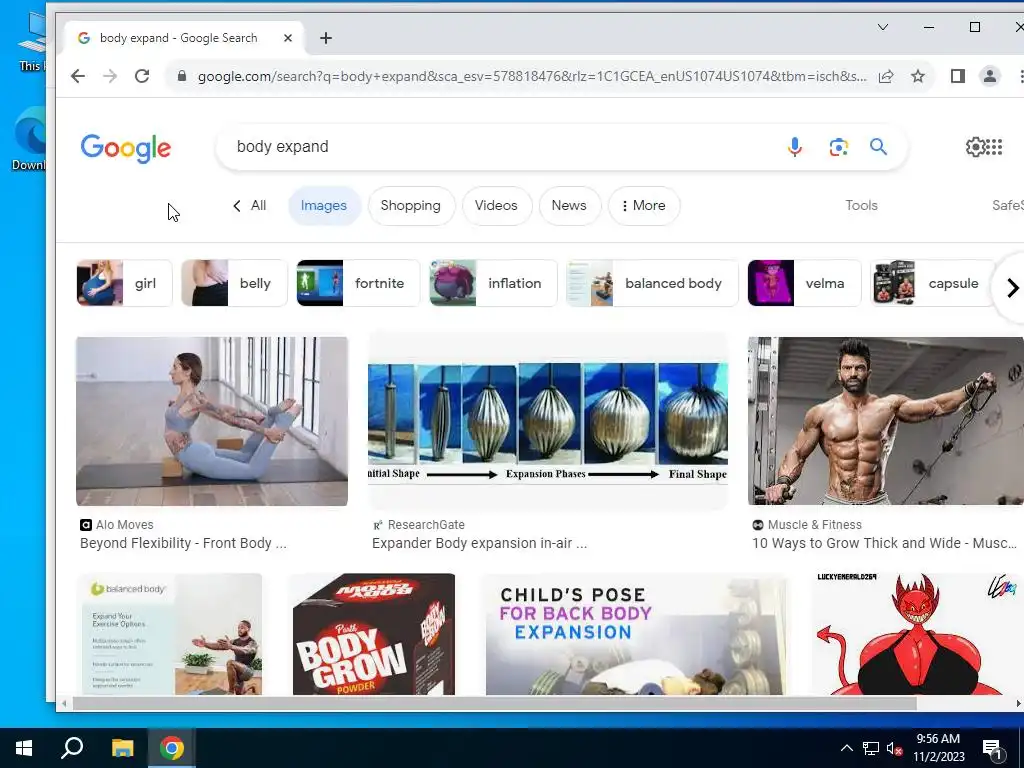Start voice search with the microphone icon
This screenshot has height=768, width=1024.
point(794,147)
